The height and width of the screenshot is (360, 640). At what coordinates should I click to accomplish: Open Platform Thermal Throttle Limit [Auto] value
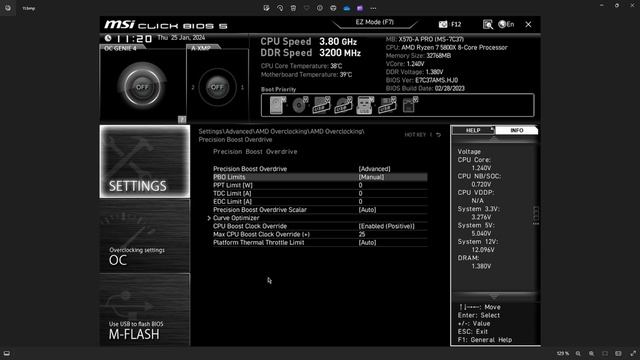tap(367, 242)
